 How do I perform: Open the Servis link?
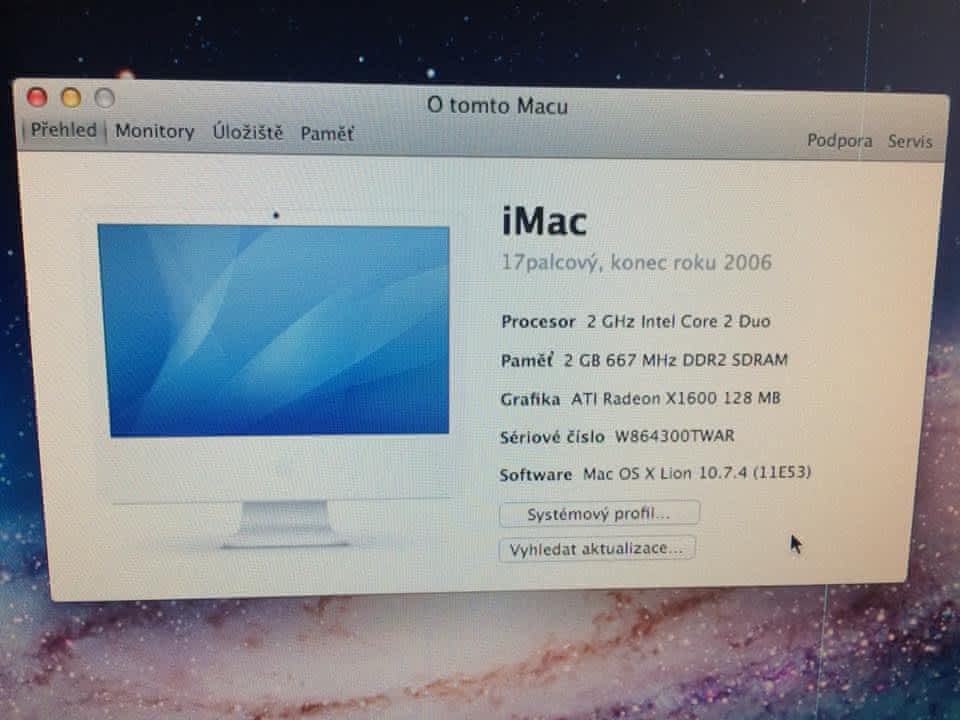click(x=910, y=141)
